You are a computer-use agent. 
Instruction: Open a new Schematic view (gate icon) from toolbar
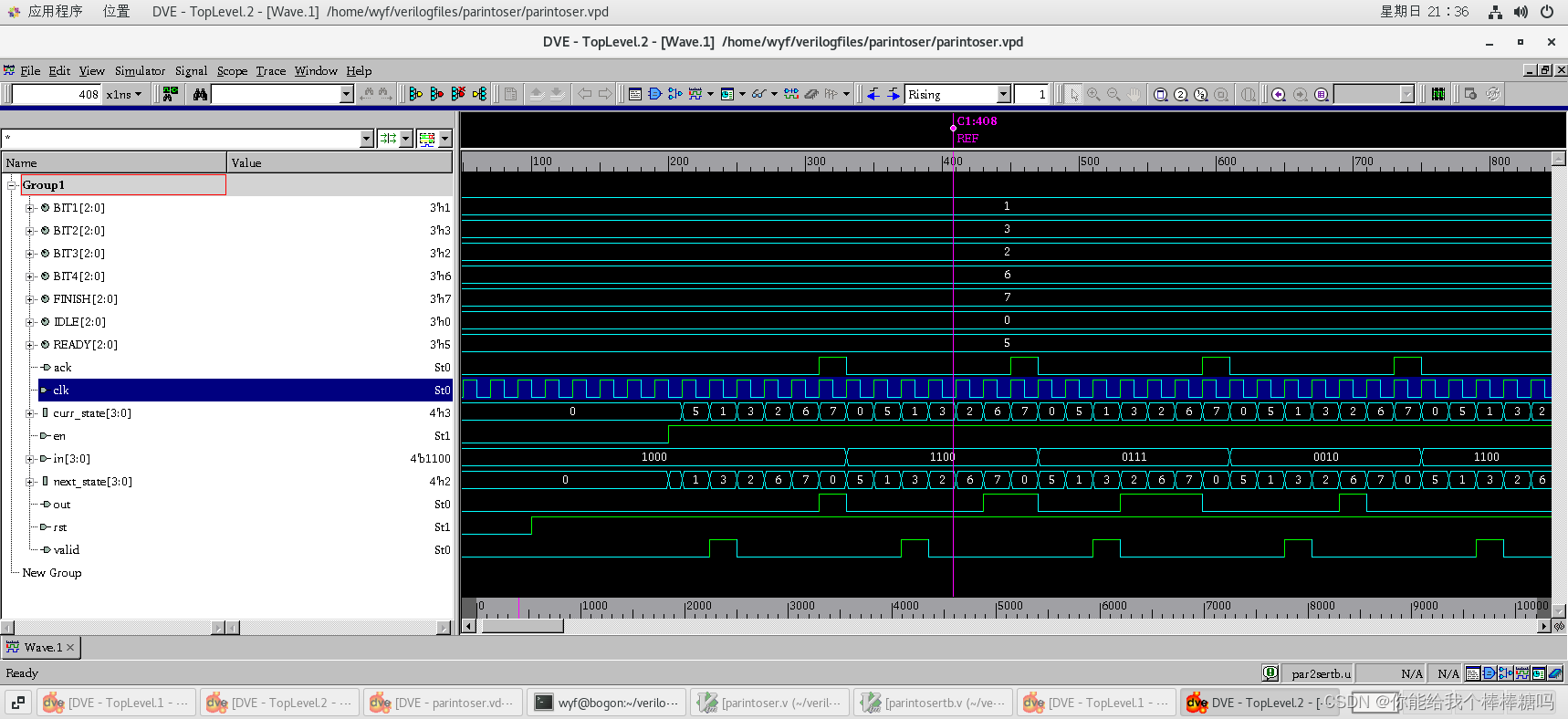654,94
